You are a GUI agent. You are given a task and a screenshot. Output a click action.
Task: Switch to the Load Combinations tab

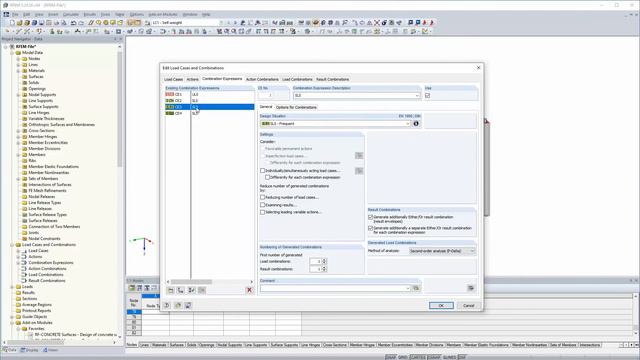tap(297, 79)
